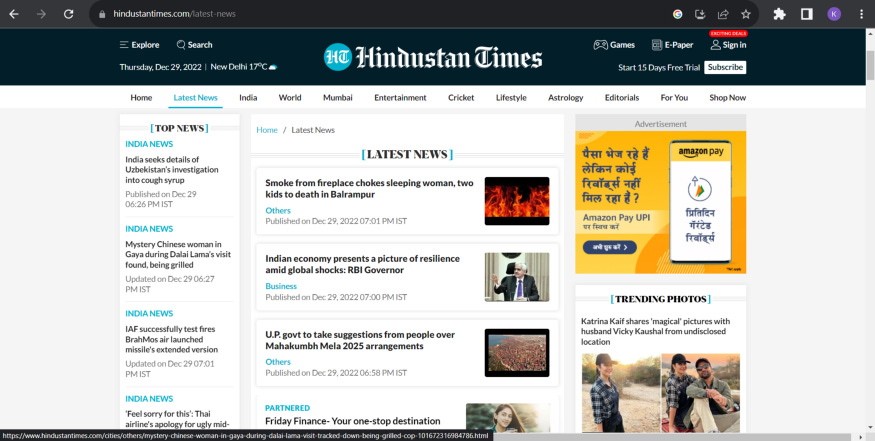875x441 pixels.
Task: Open the Lifestyle nav tab
Action: point(511,97)
